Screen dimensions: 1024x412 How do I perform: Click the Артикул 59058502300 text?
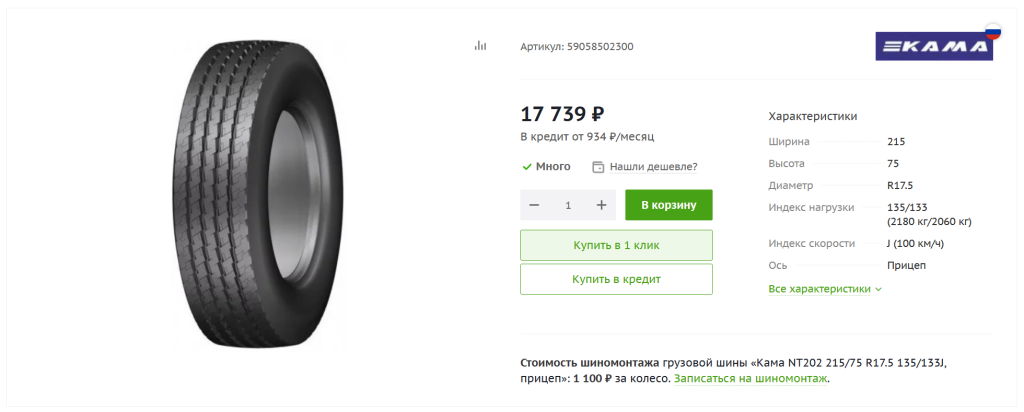point(576,46)
